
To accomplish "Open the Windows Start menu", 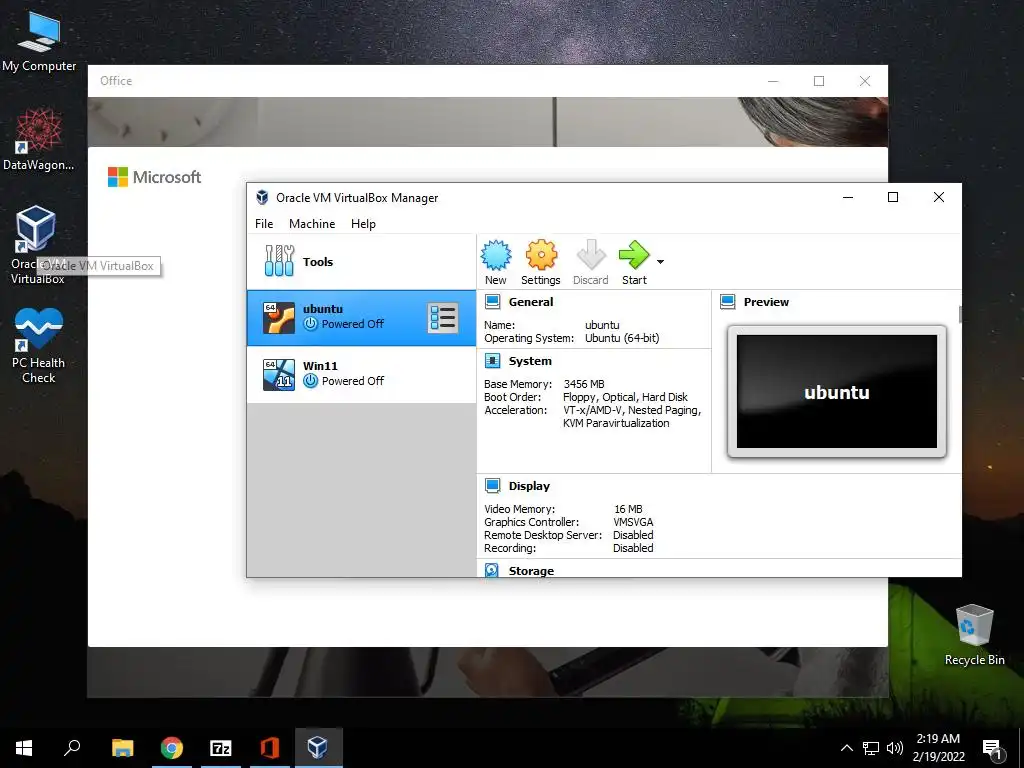I will [x=24, y=748].
